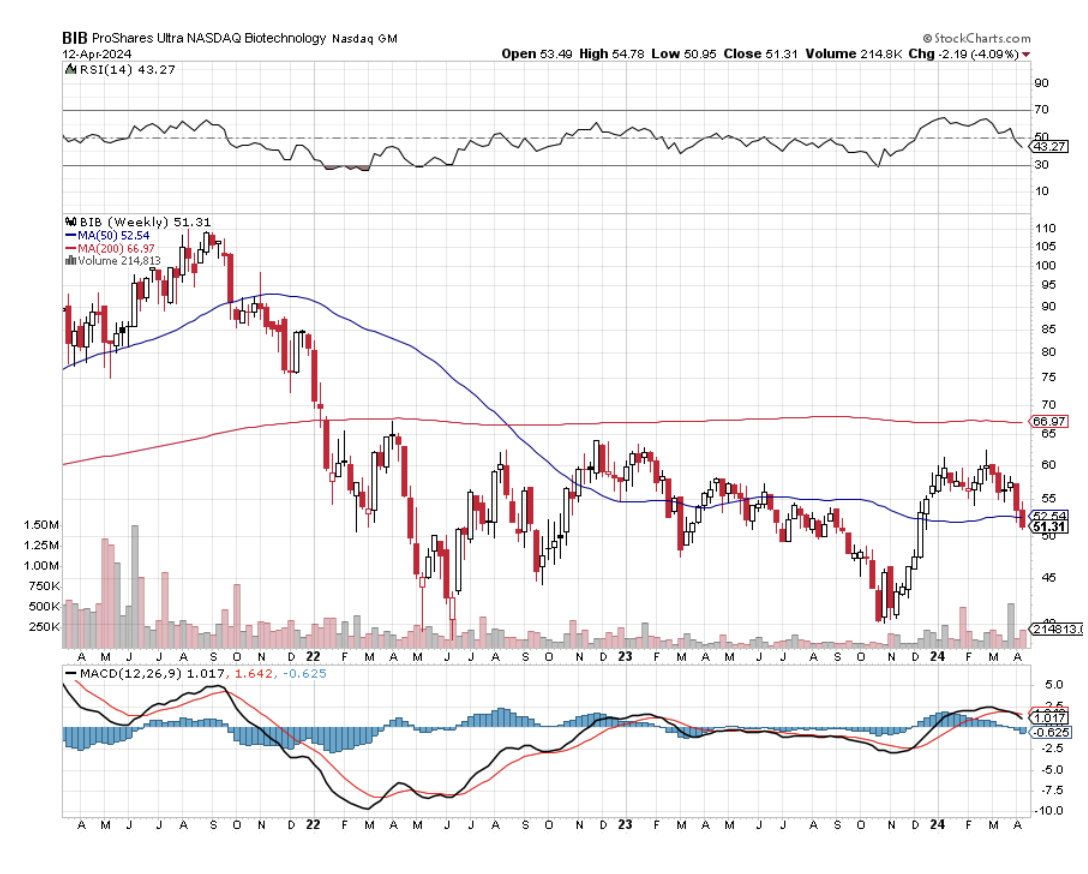Click the BIB (Weekly) 51.31 legend text
Image resolution: width=1088 pixels, height=874 pixels.
145,222
